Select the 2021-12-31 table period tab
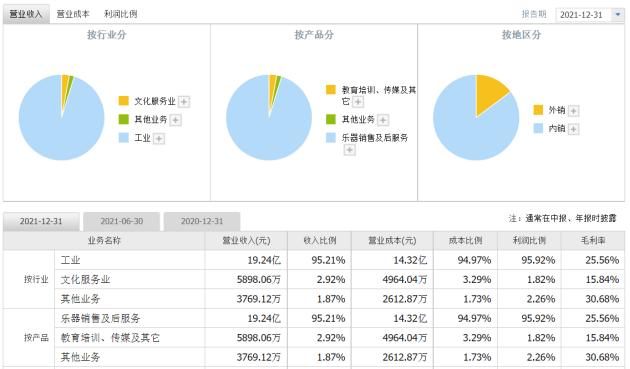Screen dimensions: 630x369 (41, 221)
